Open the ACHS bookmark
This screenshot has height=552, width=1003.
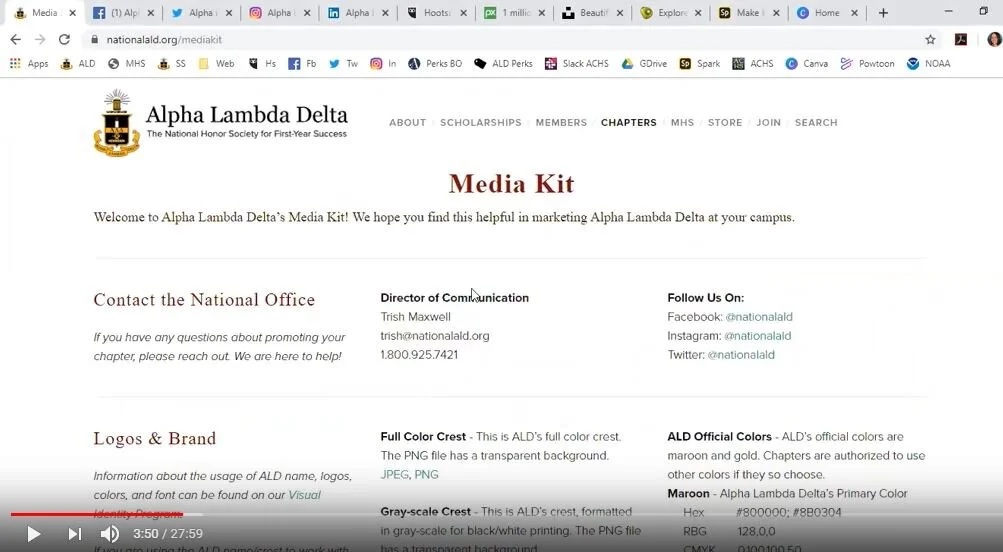pos(753,63)
